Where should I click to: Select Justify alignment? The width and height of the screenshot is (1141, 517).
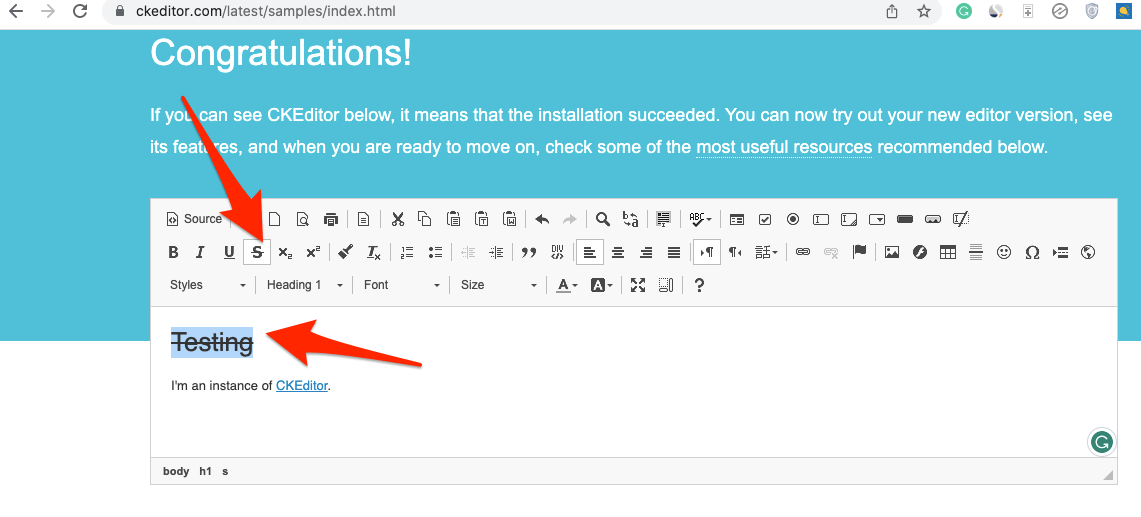[x=674, y=253]
